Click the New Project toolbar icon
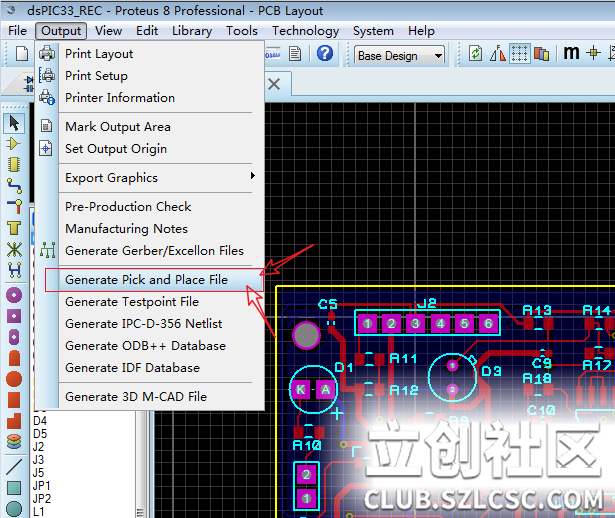This screenshot has height=518, width=615. click(22, 54)
